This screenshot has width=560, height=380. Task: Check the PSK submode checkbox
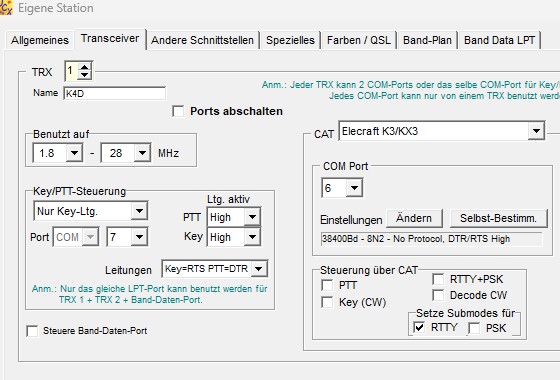474,328
